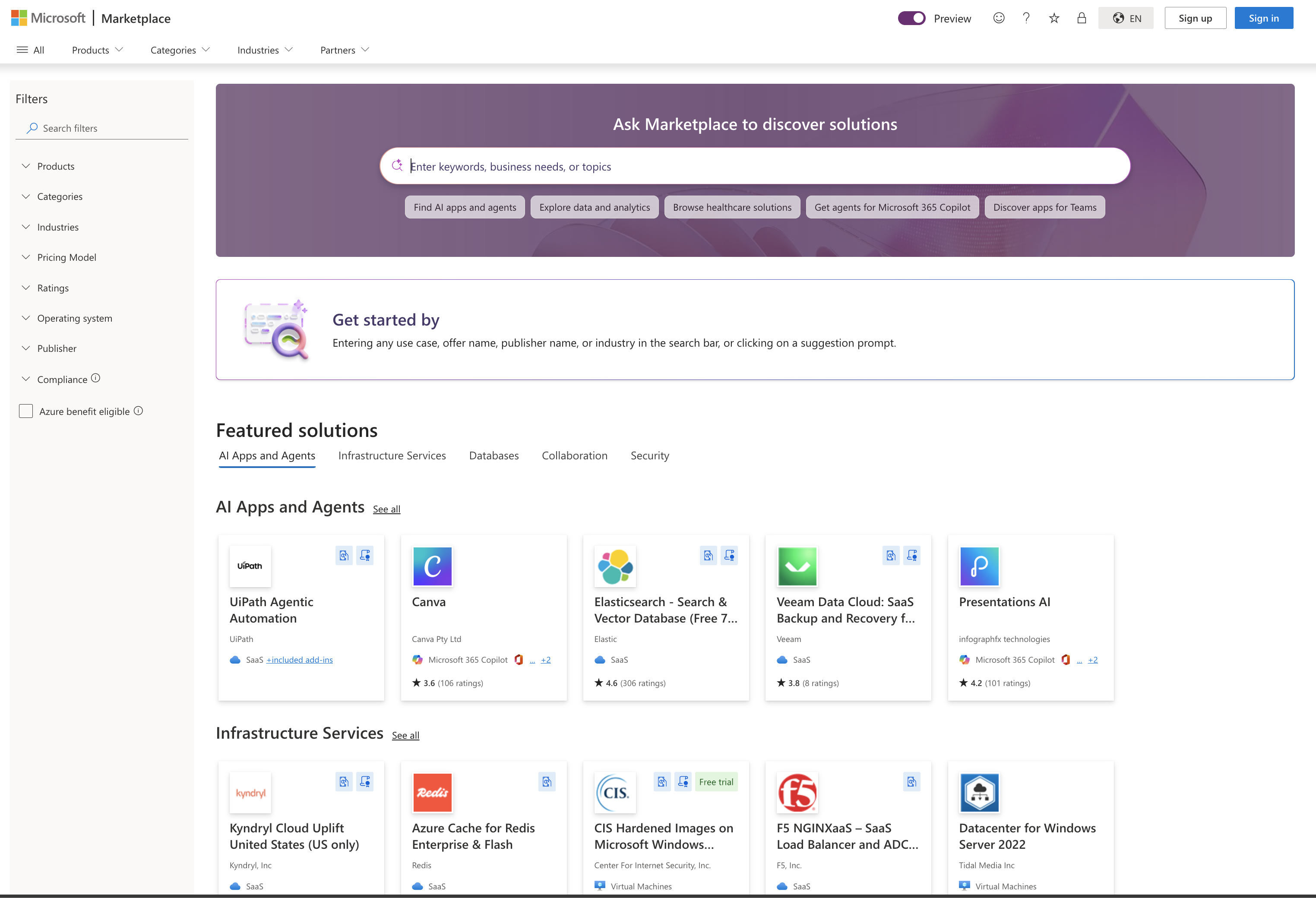Click Find AI apps and agents suggestion
Screen dimensions: 1316x898
pos(465,207)
